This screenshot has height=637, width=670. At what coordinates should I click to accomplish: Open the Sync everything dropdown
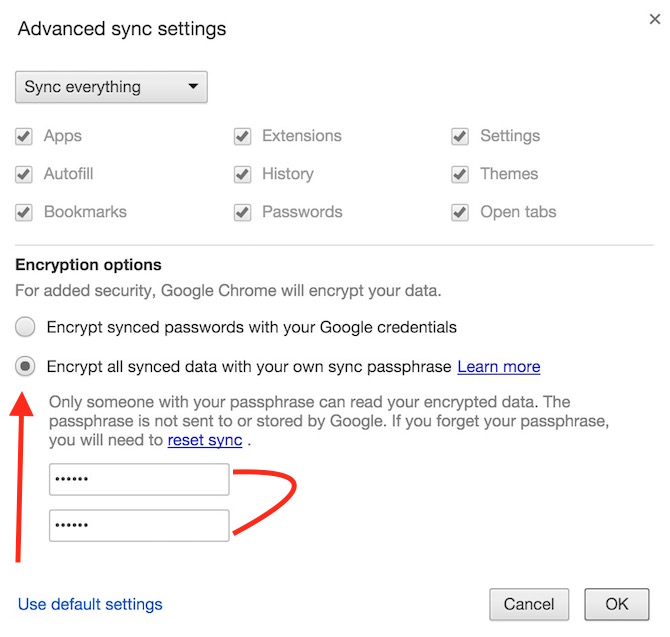point(111,87)
